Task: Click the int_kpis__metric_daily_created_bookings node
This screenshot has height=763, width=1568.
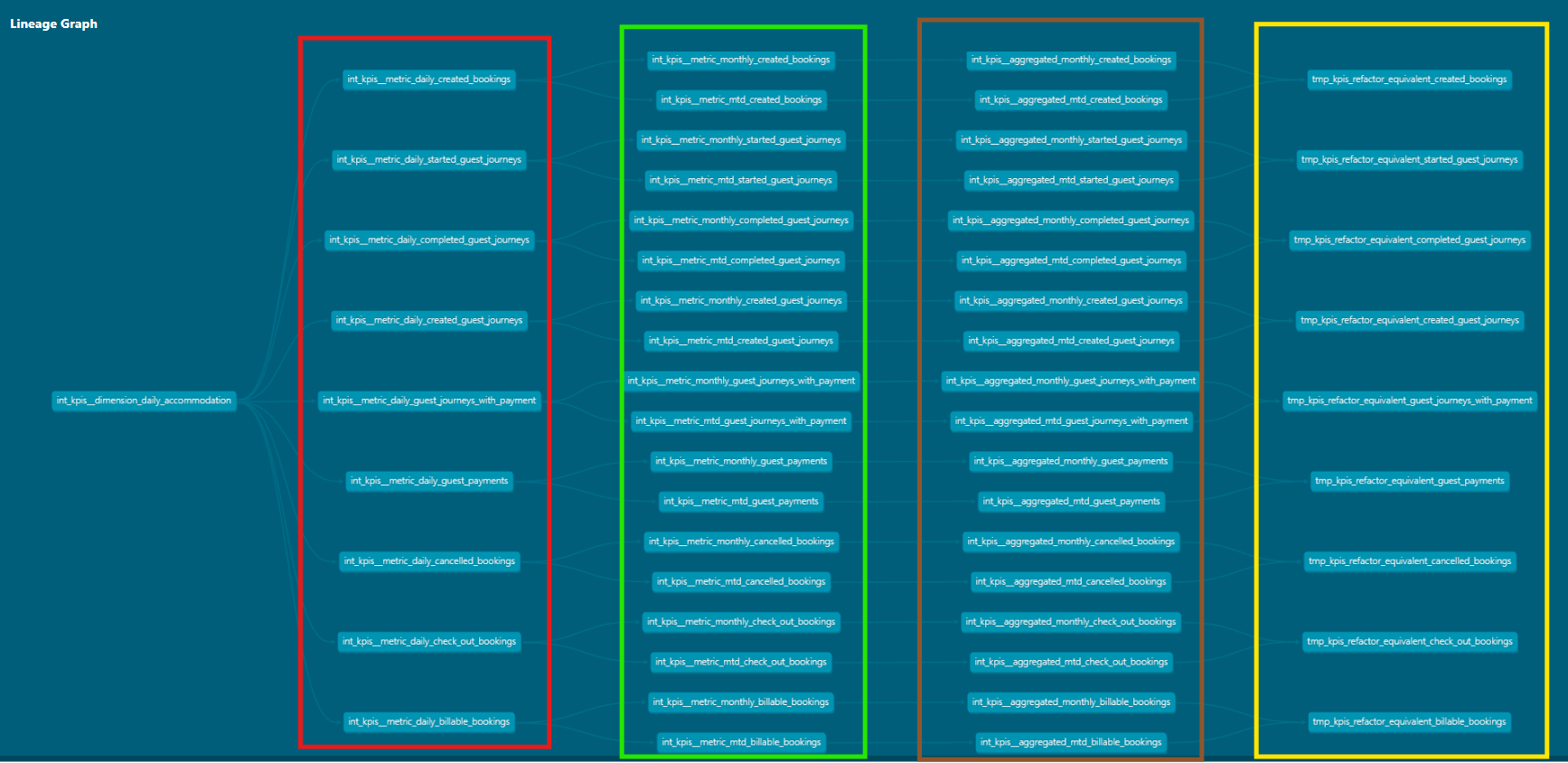Action: coord(428,80)
